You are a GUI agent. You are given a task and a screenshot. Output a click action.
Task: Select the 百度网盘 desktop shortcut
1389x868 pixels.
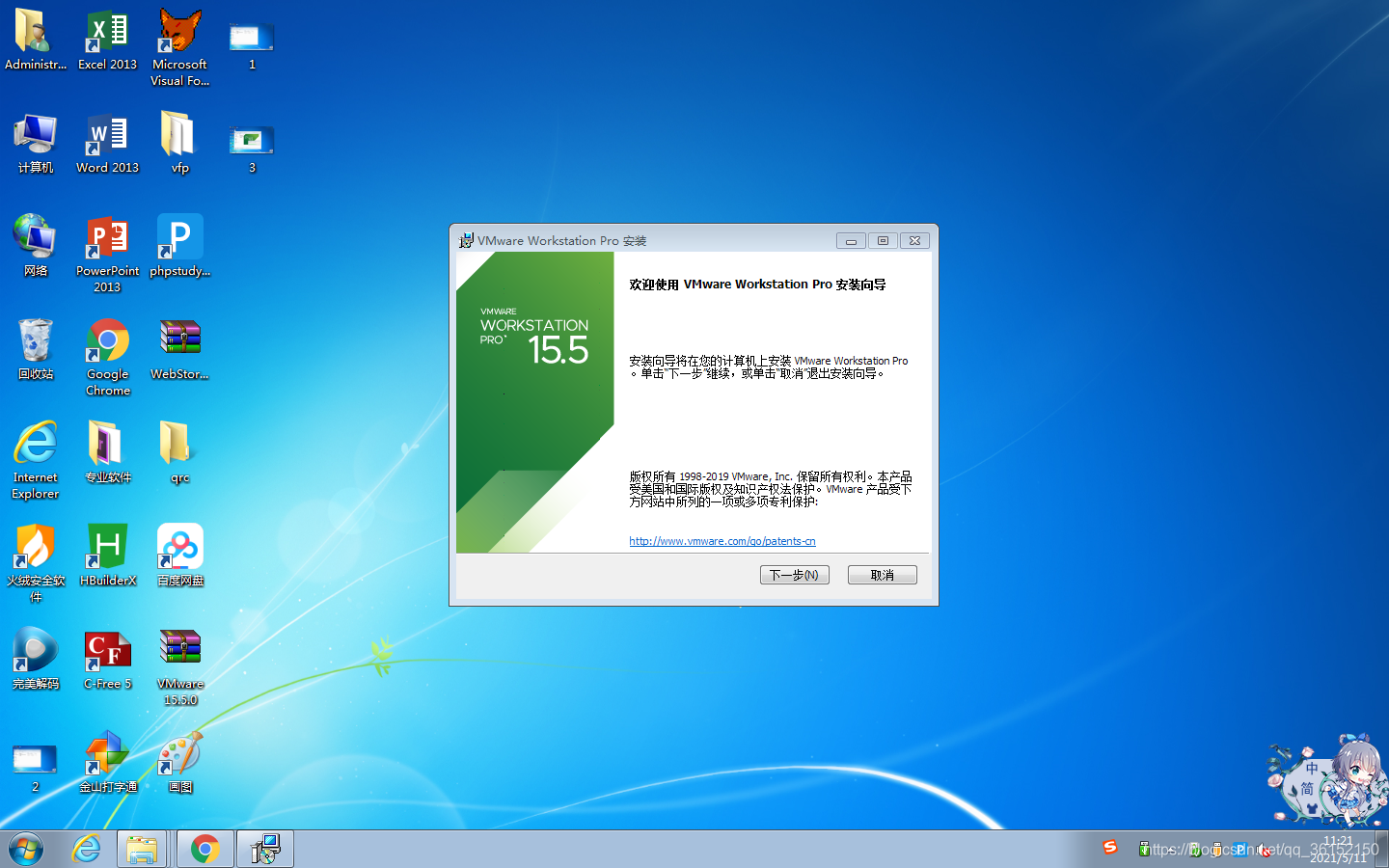point(179,556)
